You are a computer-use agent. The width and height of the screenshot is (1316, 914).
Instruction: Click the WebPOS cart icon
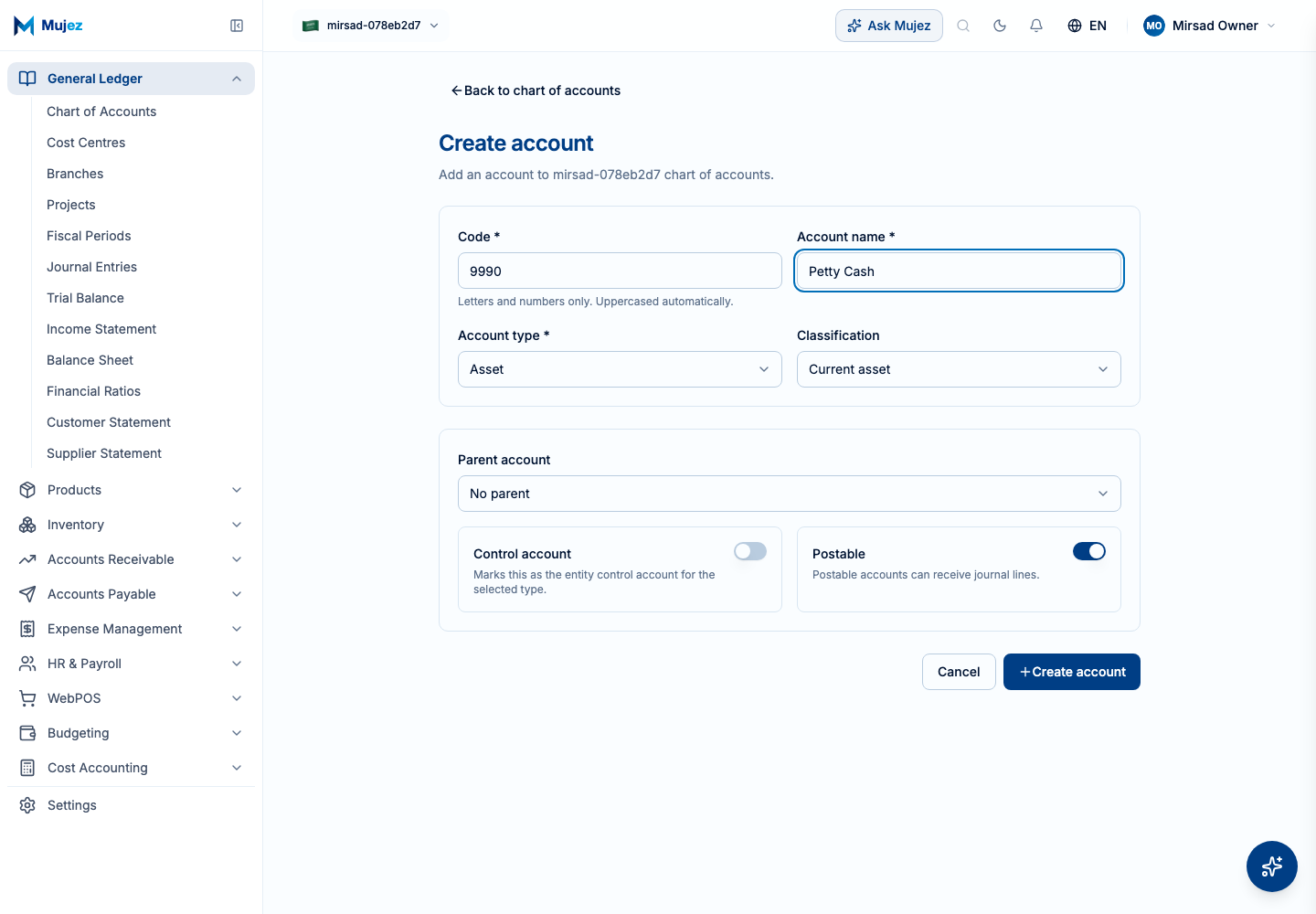point(27,698)
